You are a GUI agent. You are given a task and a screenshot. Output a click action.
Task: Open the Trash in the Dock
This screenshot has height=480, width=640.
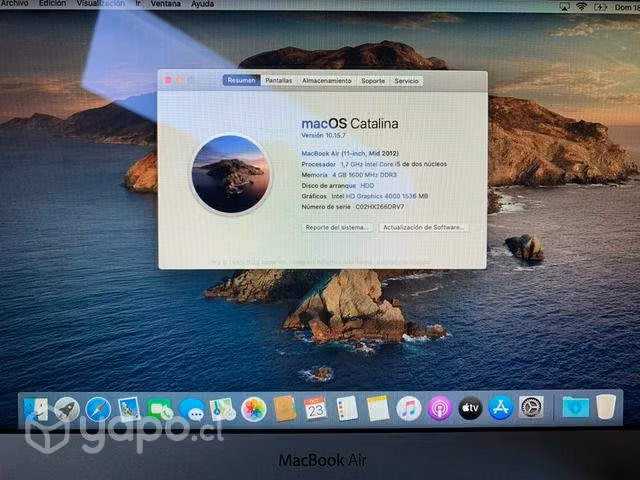606,406
